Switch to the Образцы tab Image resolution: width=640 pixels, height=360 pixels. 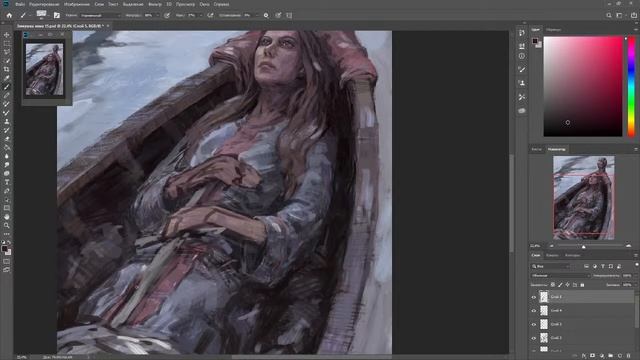553,30
